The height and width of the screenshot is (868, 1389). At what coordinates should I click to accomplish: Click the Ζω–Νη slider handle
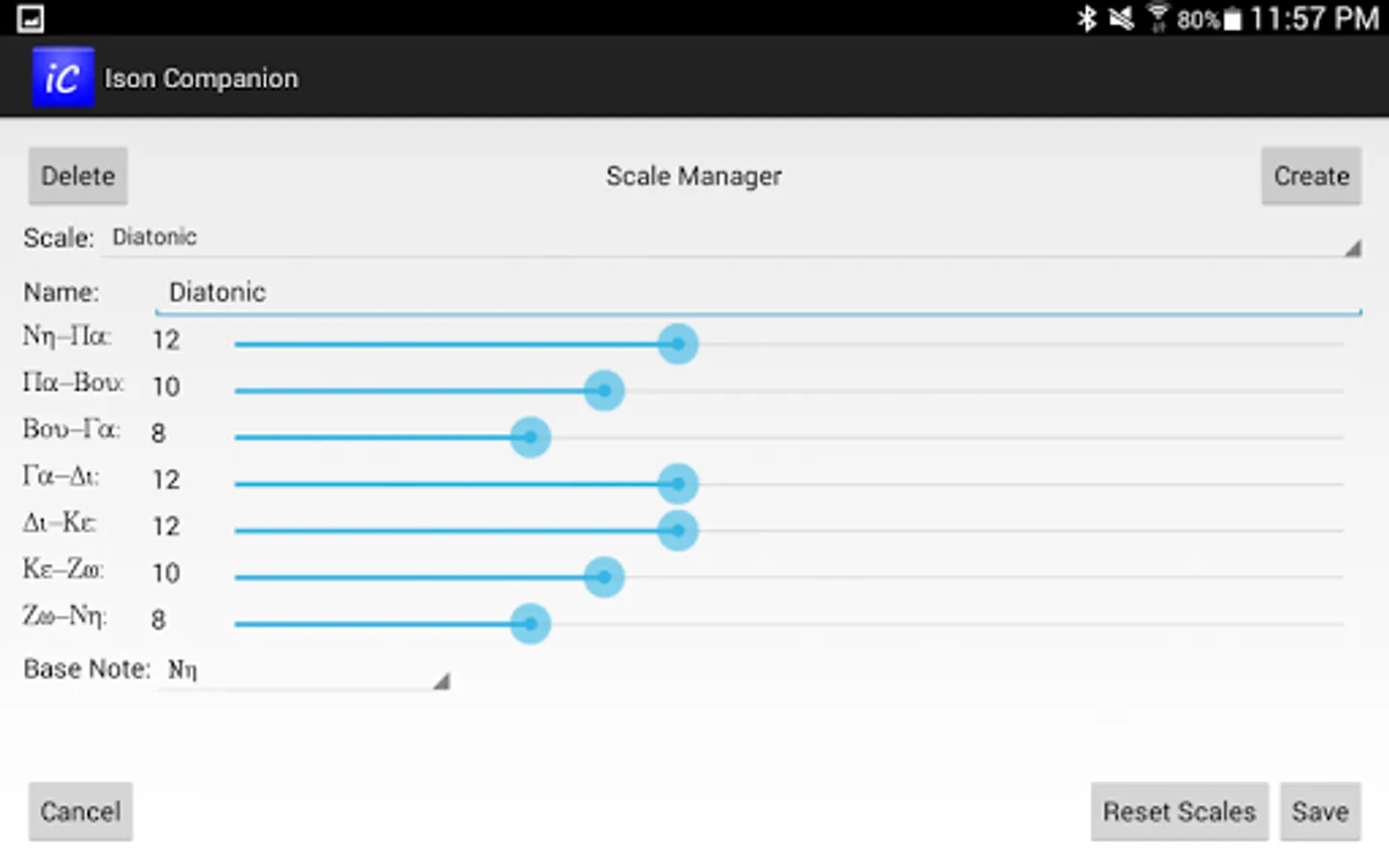(531, 624)
